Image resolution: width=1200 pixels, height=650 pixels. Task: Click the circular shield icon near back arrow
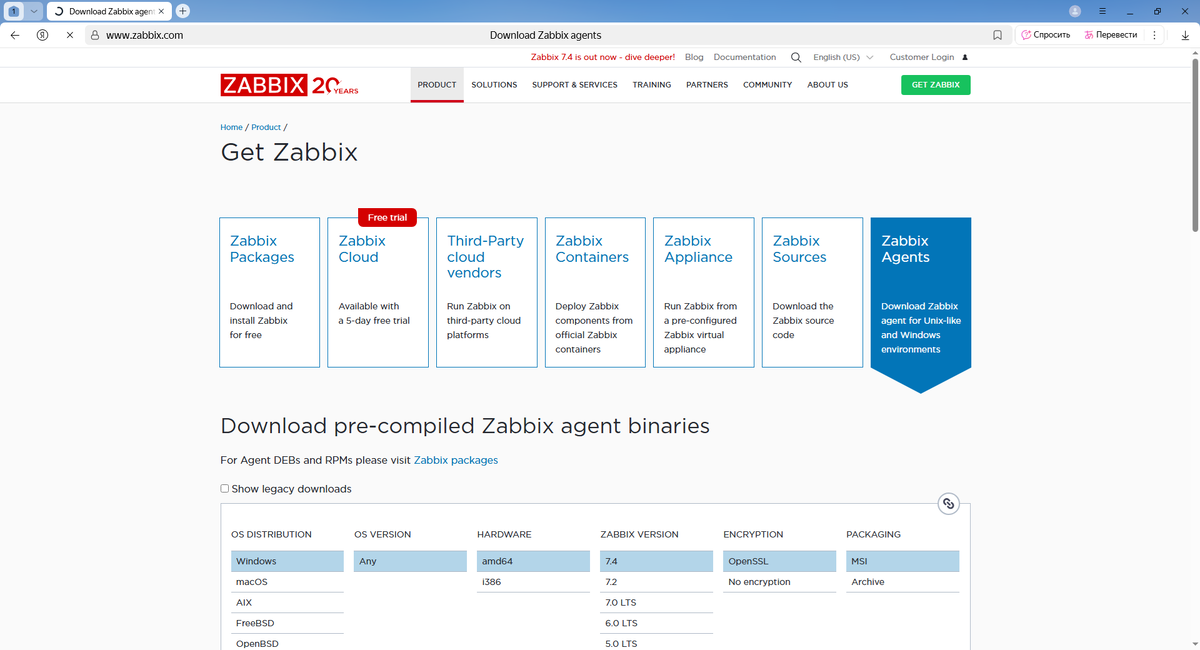click(42, 34)
